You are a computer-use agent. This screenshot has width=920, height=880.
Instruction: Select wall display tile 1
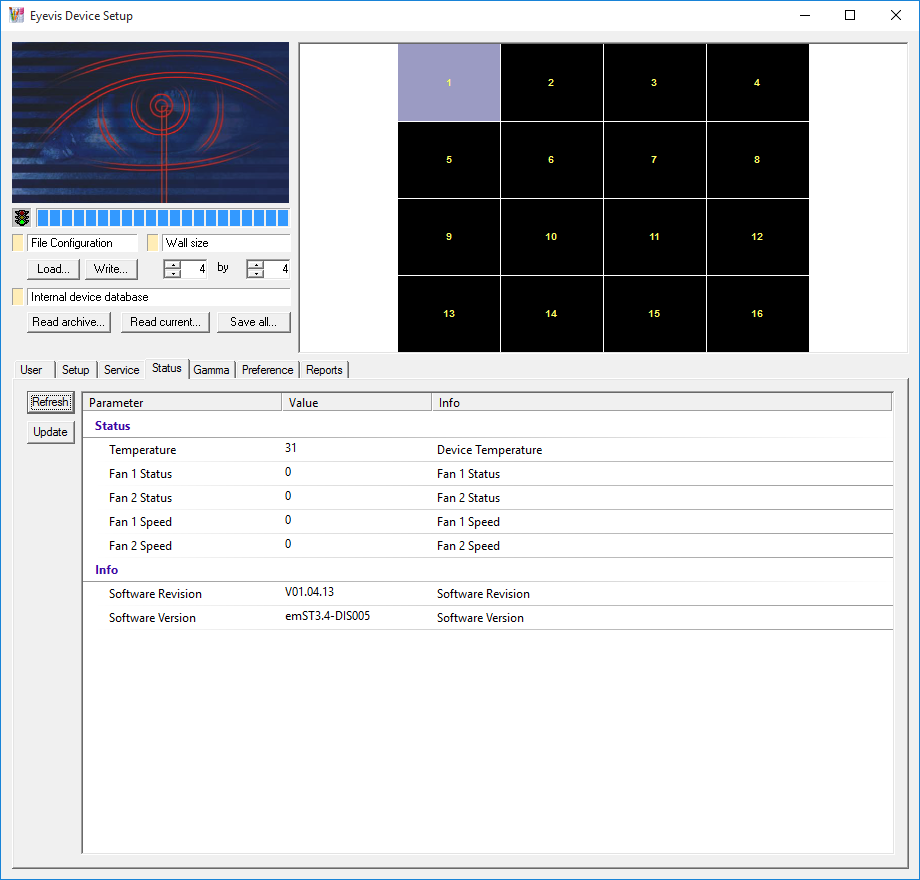pyautogui.click(x=449, y=83)
